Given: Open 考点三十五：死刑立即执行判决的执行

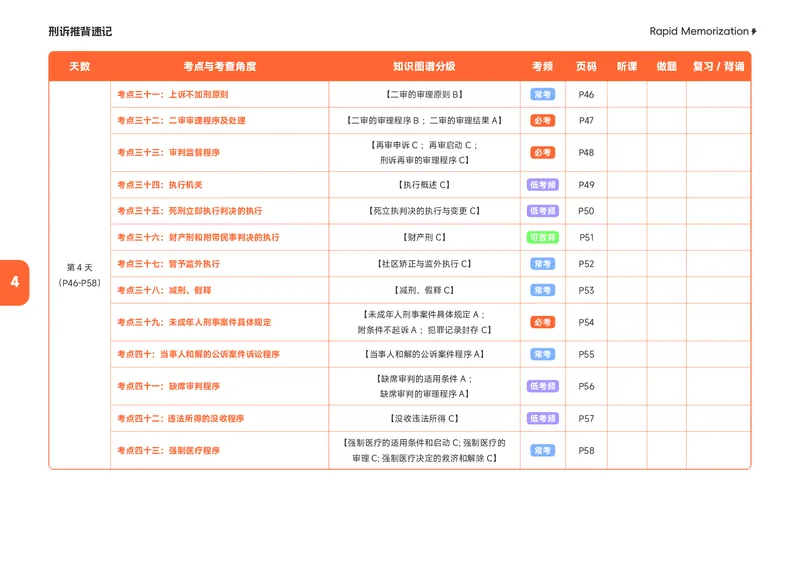Looking at the screenshot, I should [x=189, y=211].
